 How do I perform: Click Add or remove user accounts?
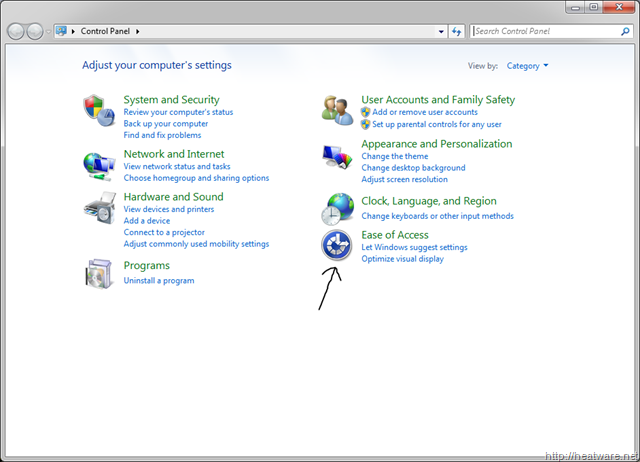pyautogui.click(x=424, y=112)
